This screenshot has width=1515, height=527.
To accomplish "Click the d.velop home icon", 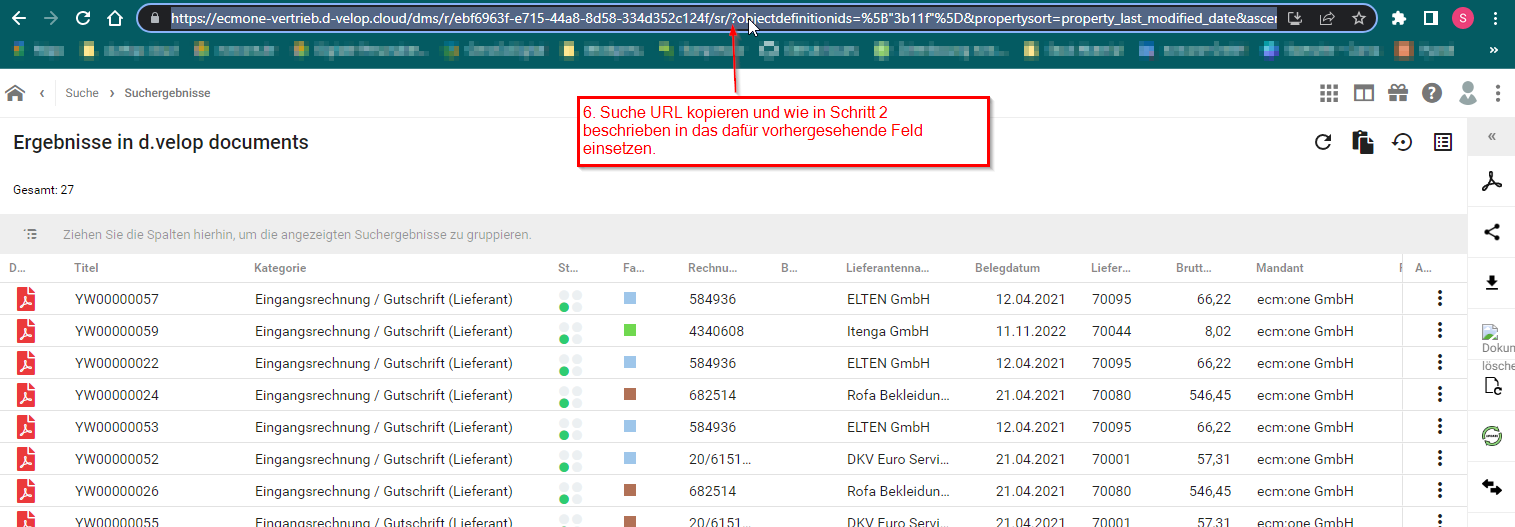I will click(x=15, y=93).
